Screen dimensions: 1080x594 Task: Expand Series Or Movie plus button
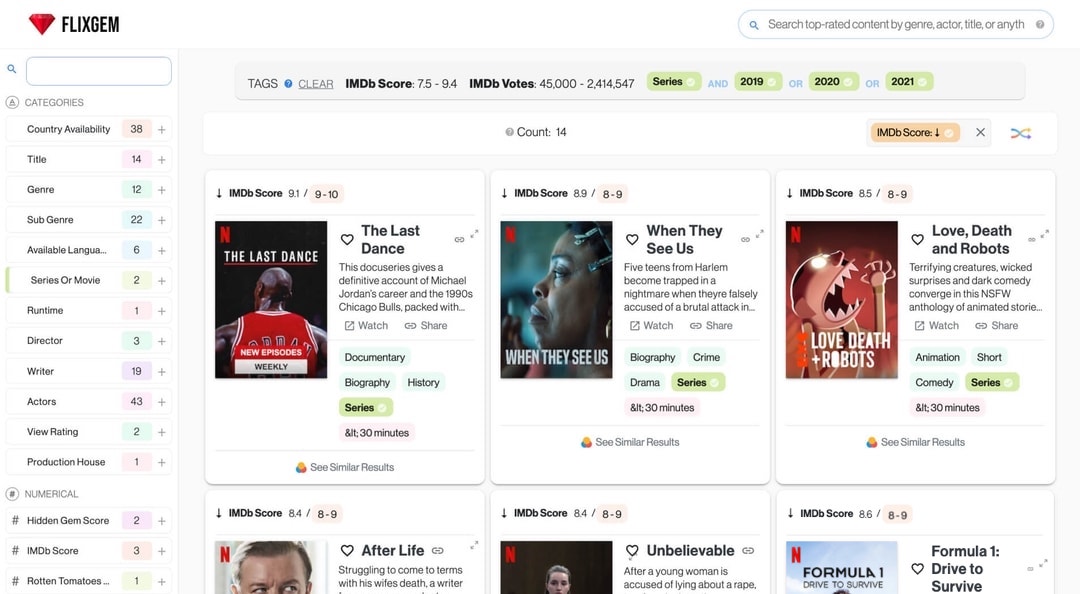pyautogui.click(x=161, y=281)
